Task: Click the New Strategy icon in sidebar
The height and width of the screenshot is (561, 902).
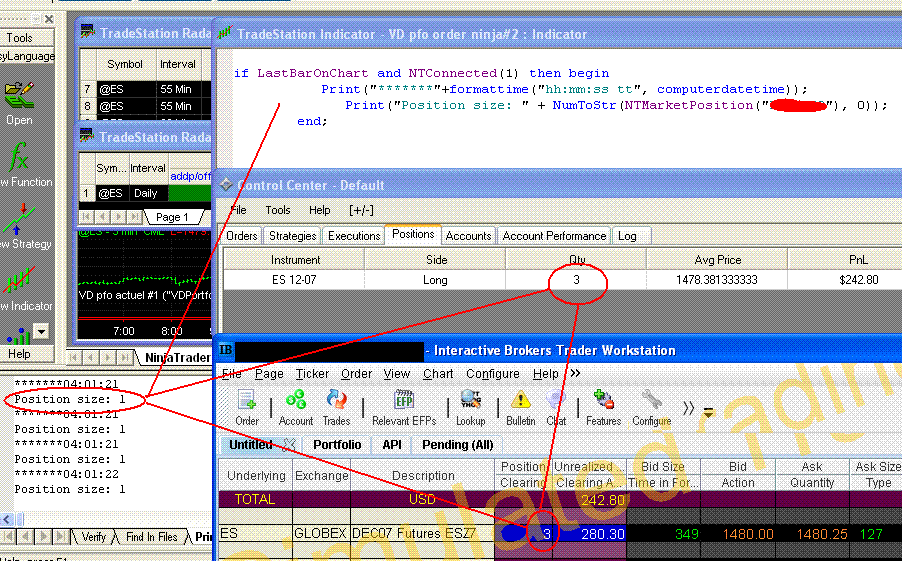Action: pyautogui.click(x=19, y=218)
